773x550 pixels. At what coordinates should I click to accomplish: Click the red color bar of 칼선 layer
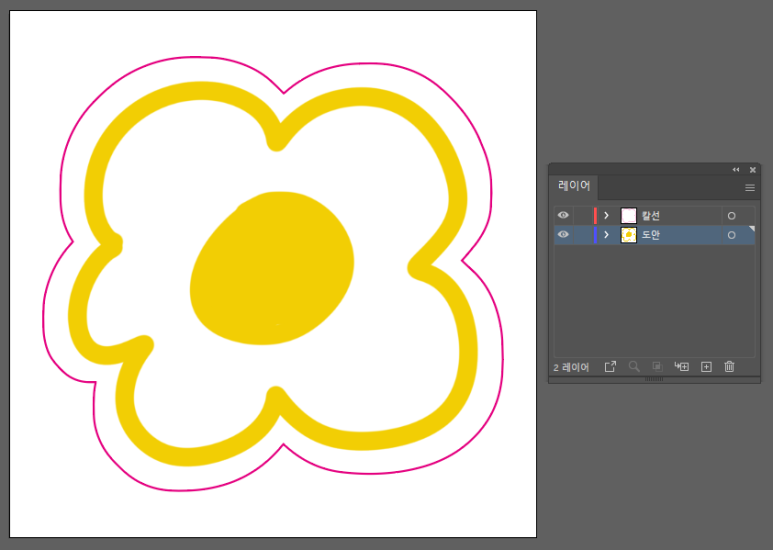[596, 215]
